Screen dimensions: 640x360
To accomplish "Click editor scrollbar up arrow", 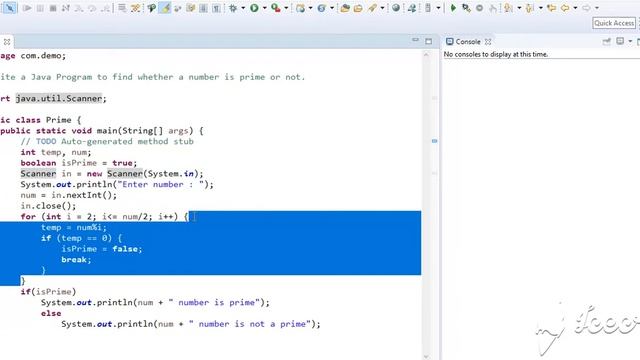I will [x=426, y=54].
